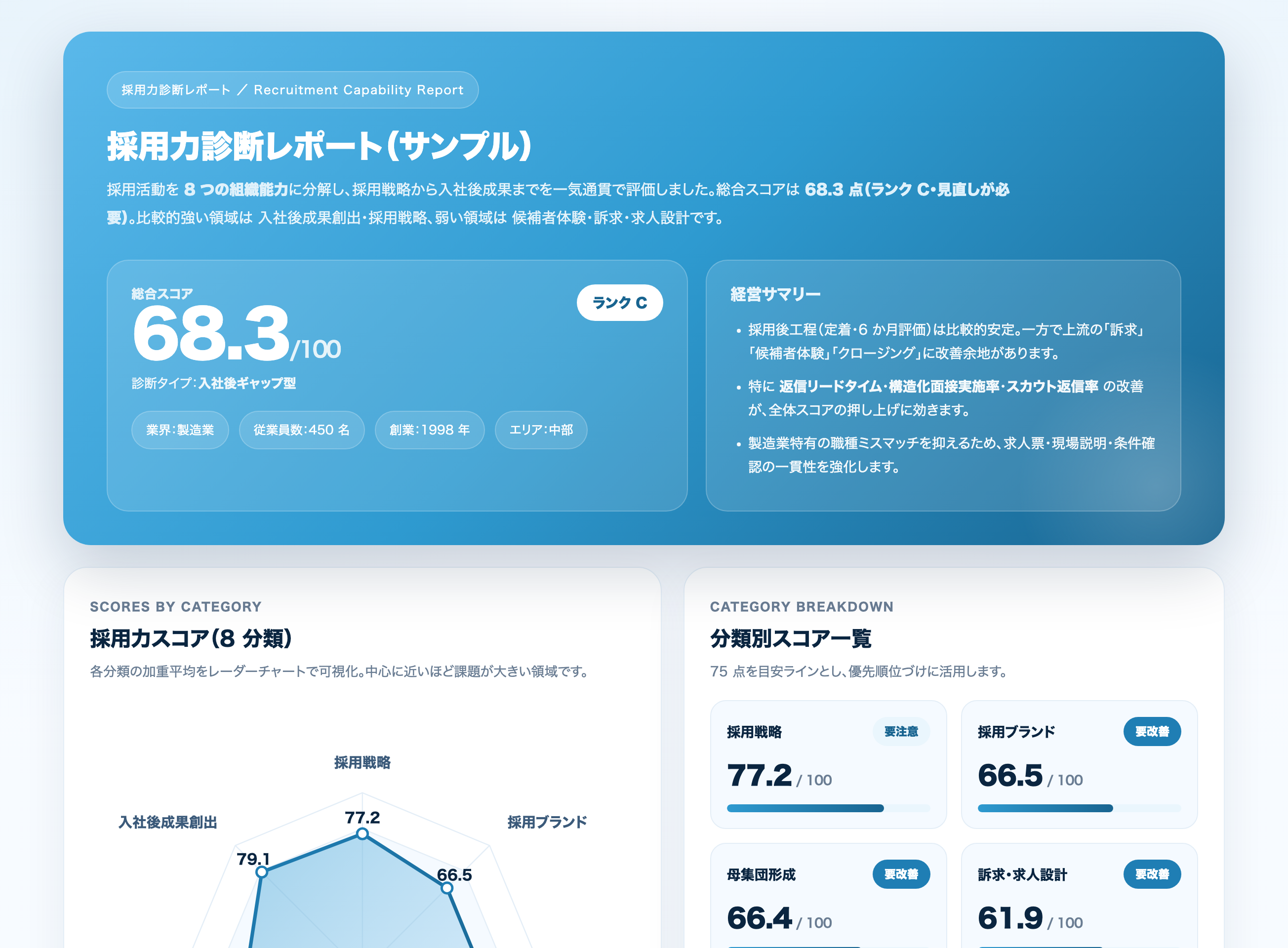Click the 採用ブランド card title
1288x948 pixels.
1016,732
